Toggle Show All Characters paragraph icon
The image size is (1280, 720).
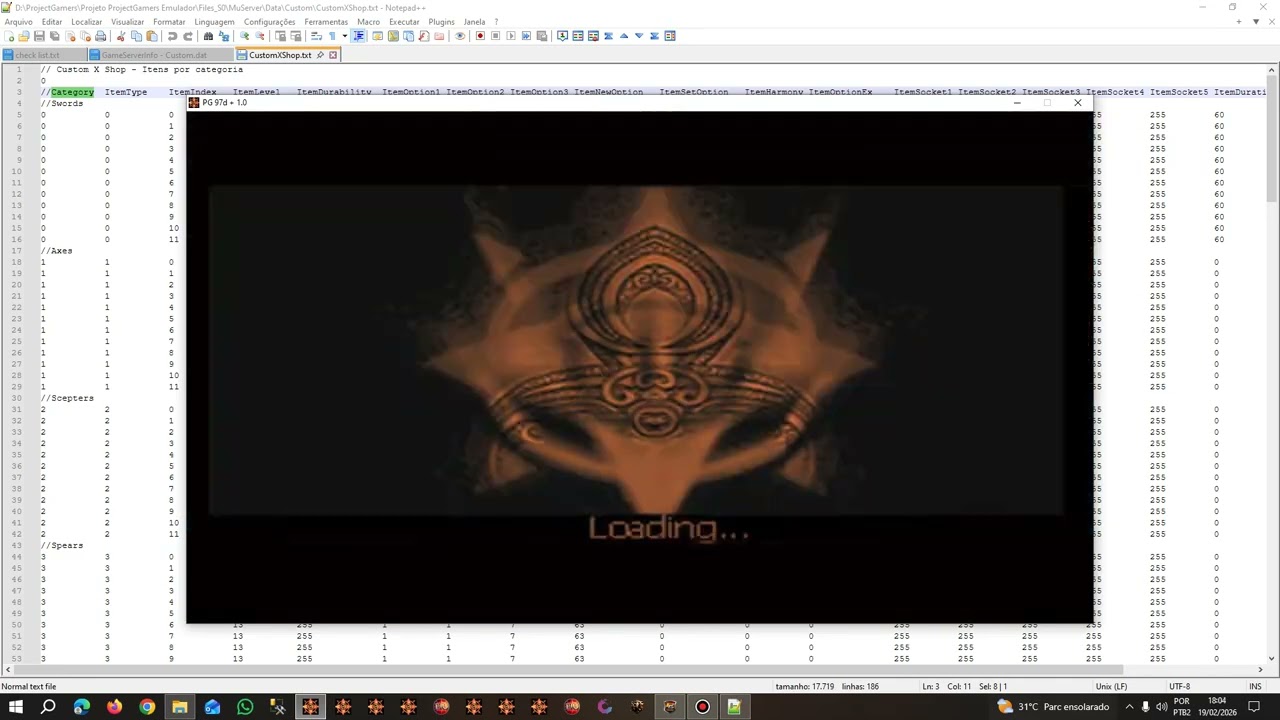332,36
